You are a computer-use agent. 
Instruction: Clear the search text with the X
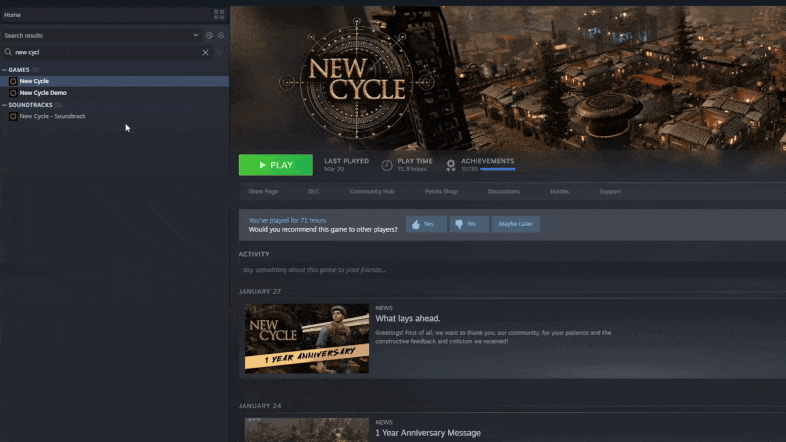tap(206, 52)
